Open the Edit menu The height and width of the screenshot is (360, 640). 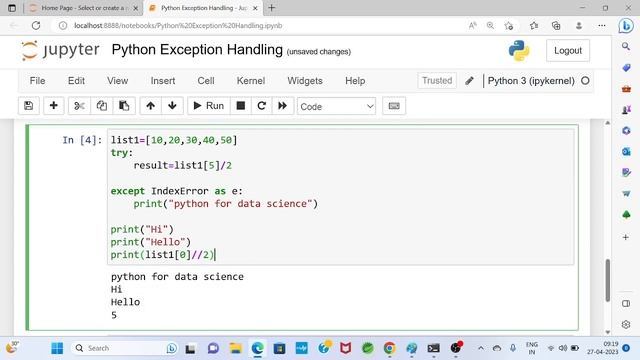tap(76, 81)
